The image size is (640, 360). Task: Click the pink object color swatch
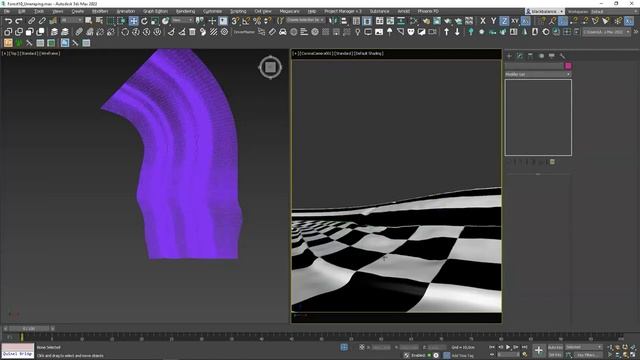click(568, 66)
